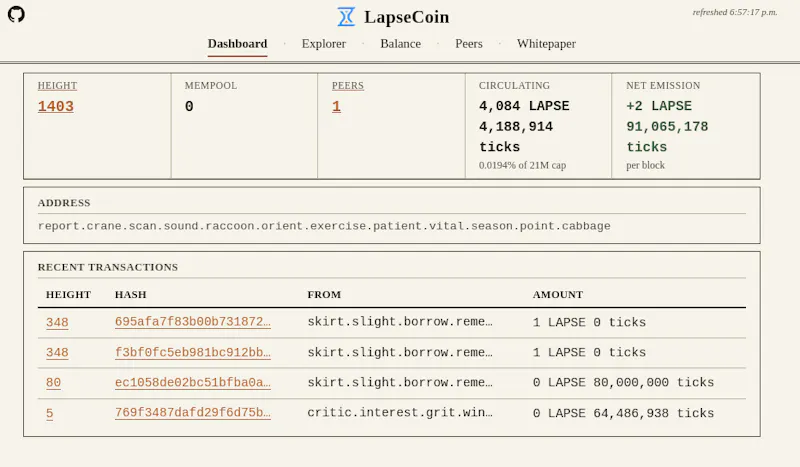Click the CIRCULATING label

(x=514, y=86)
